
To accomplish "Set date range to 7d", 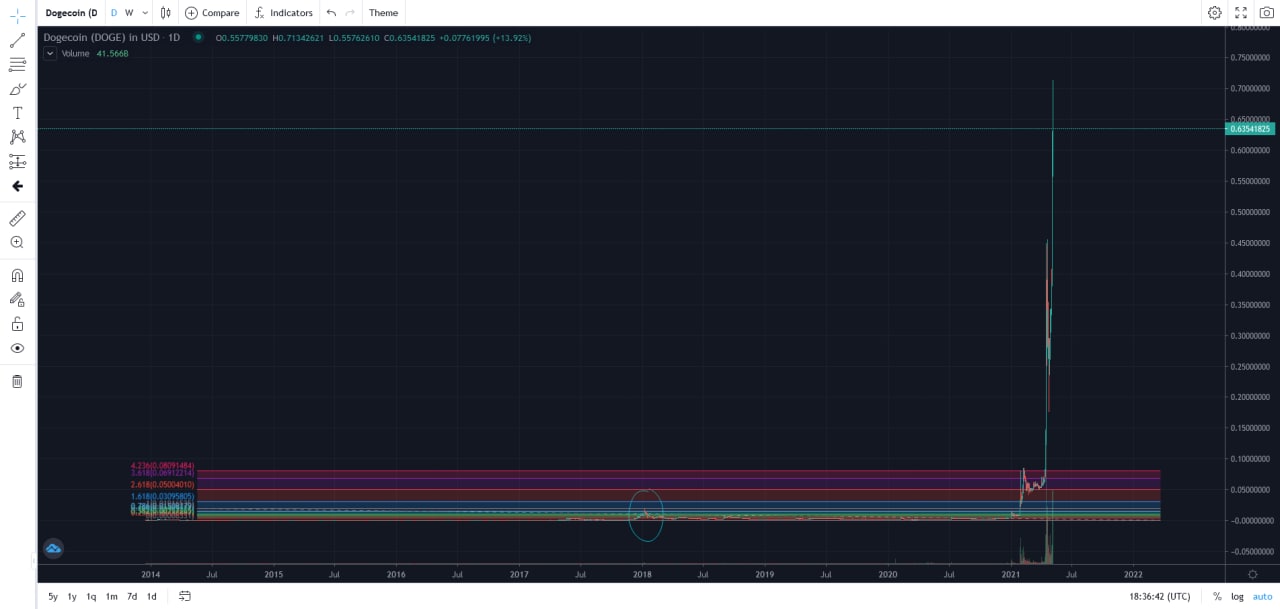I will [x=132, y=597].
